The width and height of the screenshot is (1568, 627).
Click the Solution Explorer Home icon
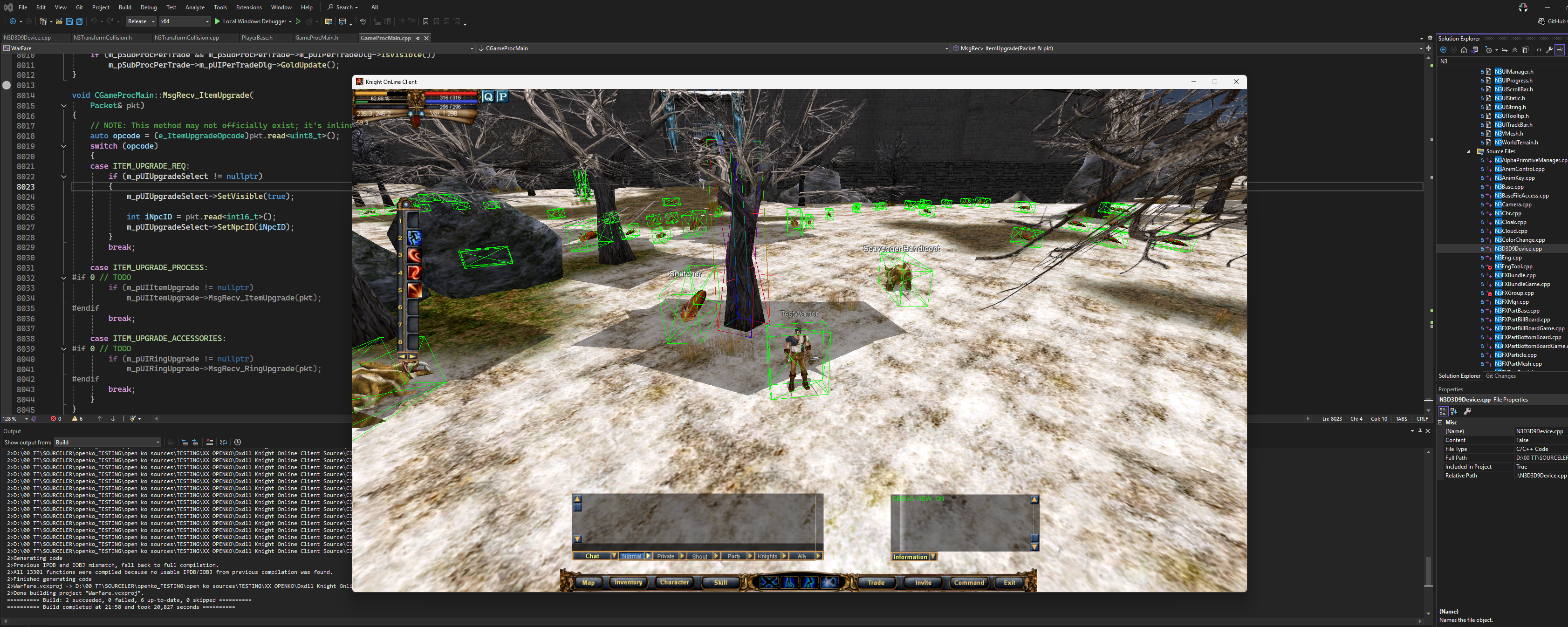(1464, 50)
